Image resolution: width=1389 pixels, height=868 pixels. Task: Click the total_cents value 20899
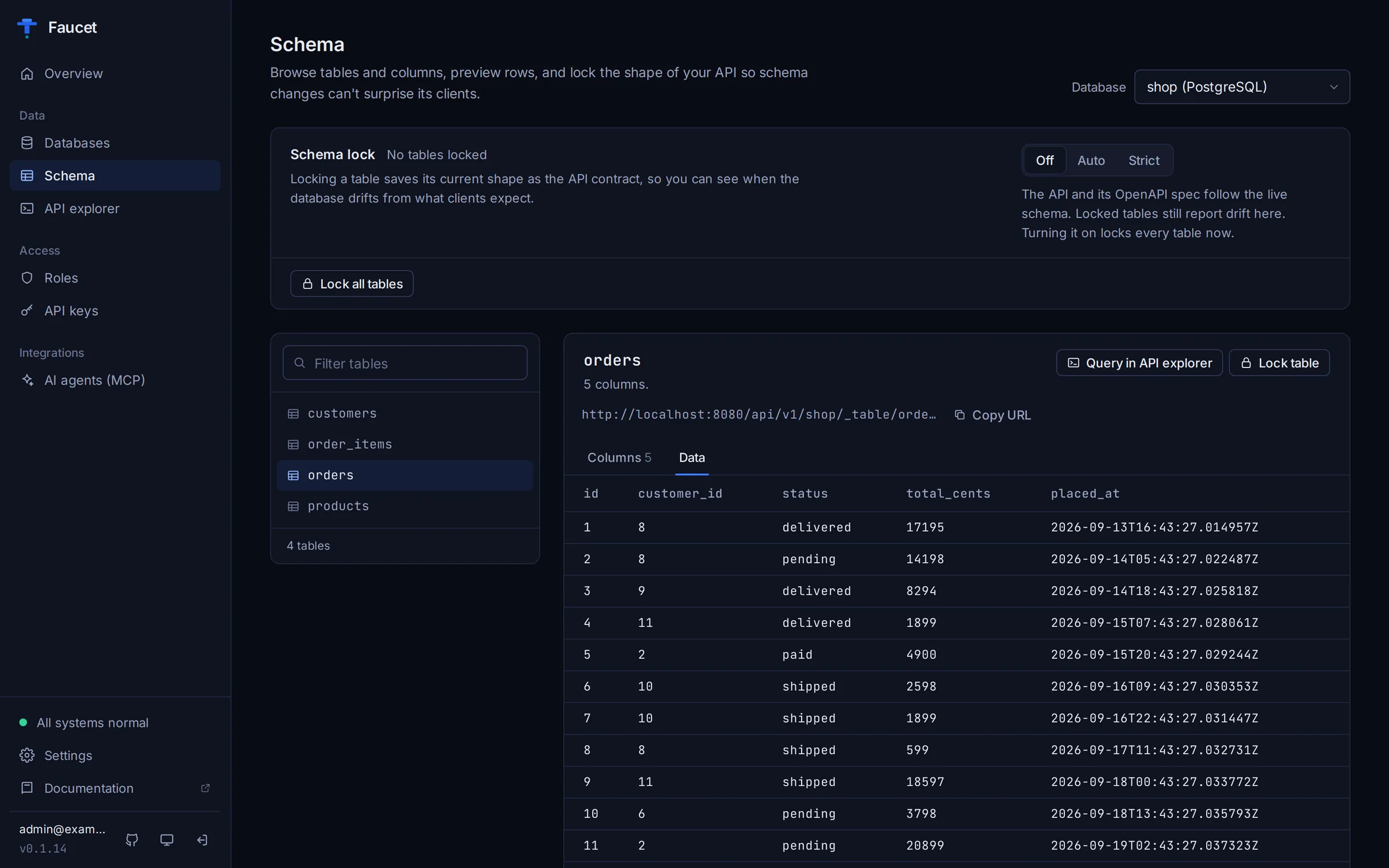[x=925, y=845]
